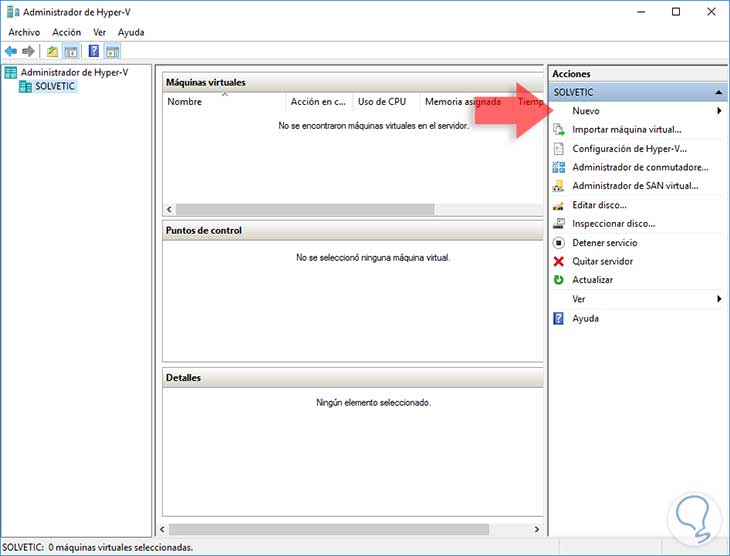The image size is (730, 556).
Task: Select Administrador de Hyper-V tree root
Action: (x=74, y=72)
